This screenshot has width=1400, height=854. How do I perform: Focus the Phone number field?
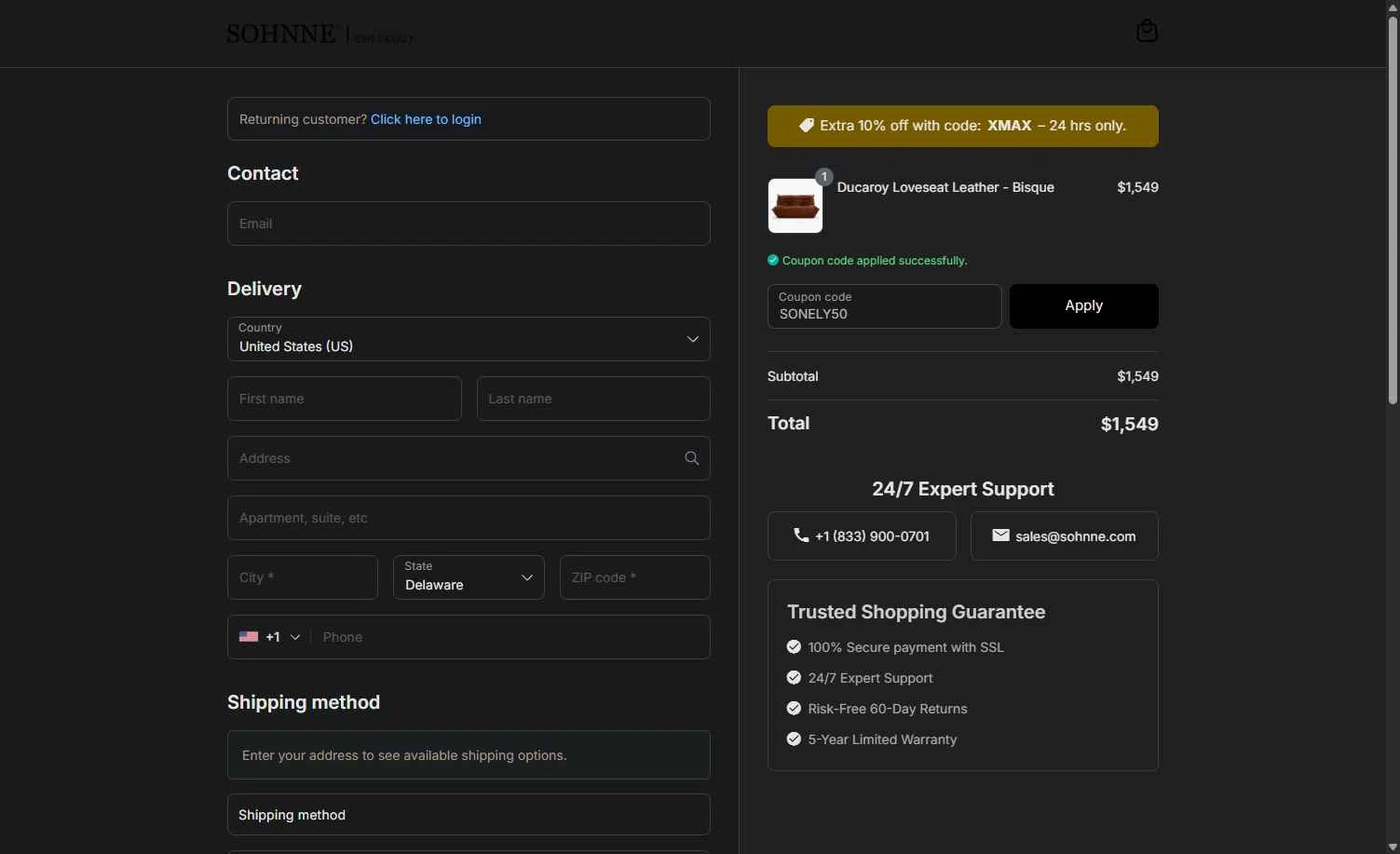[510, 637]
